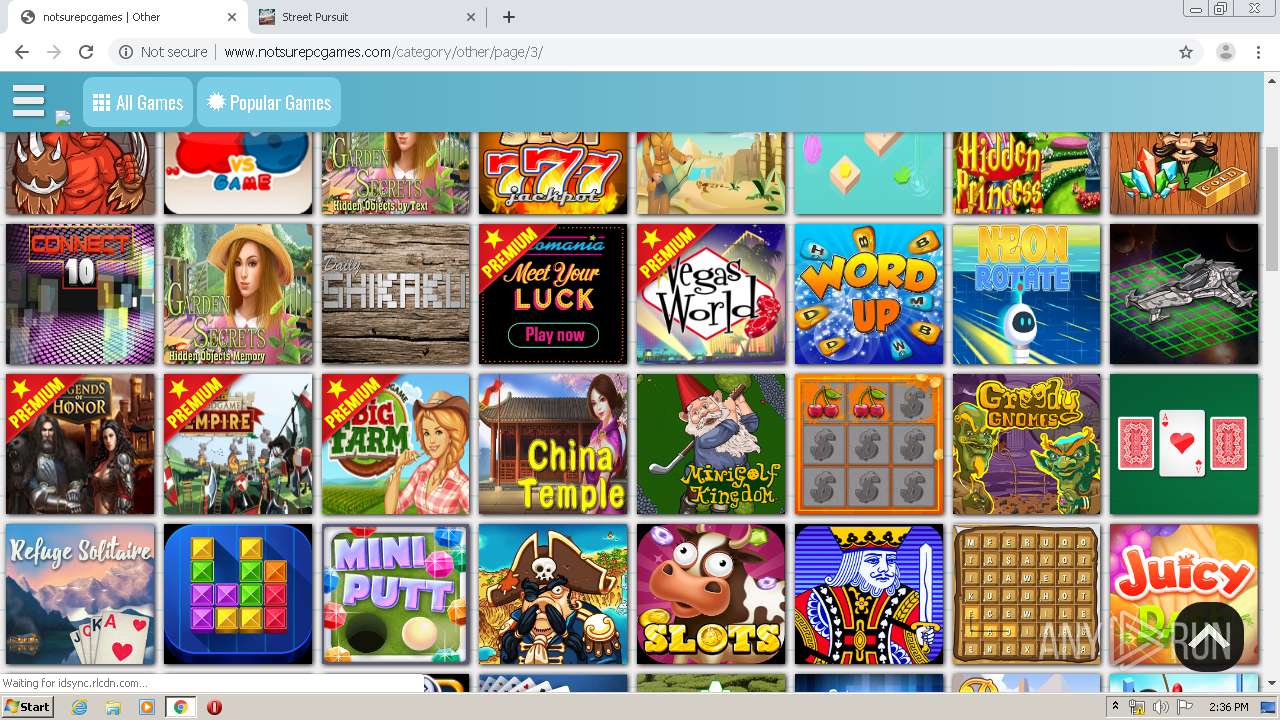Open the Daily Shikaku game thumbnail
Screen dimensions: 1280x720
tap(396, 294)
